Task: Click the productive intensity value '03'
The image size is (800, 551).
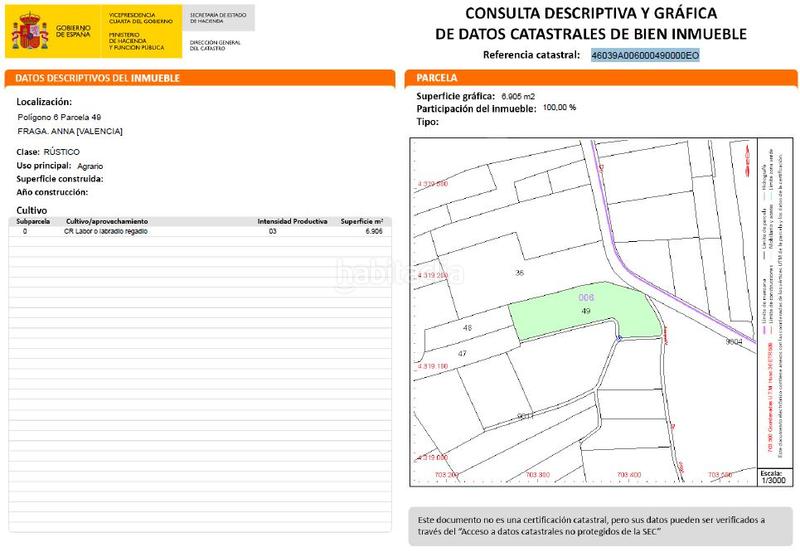Action: [x=272, y=231]
